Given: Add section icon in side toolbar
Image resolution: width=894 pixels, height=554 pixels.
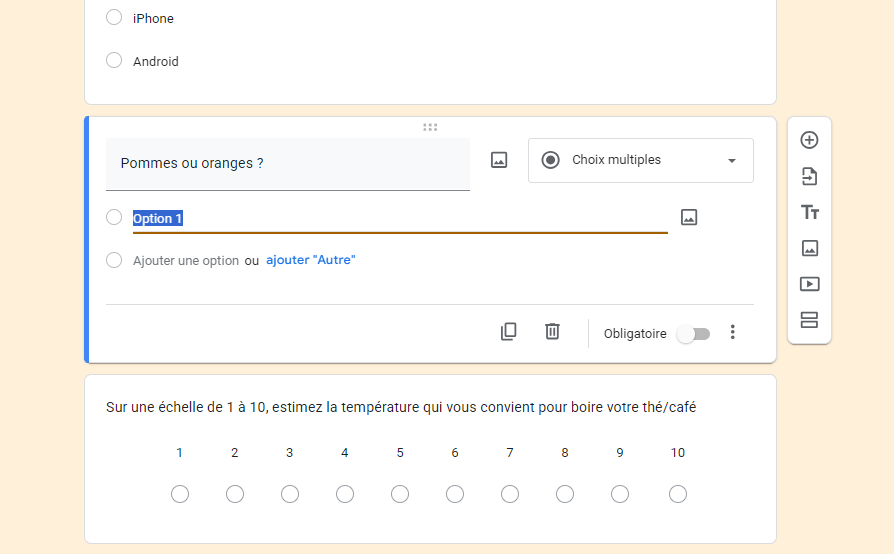Looking at the screenshot, I should tap(809, 320).
